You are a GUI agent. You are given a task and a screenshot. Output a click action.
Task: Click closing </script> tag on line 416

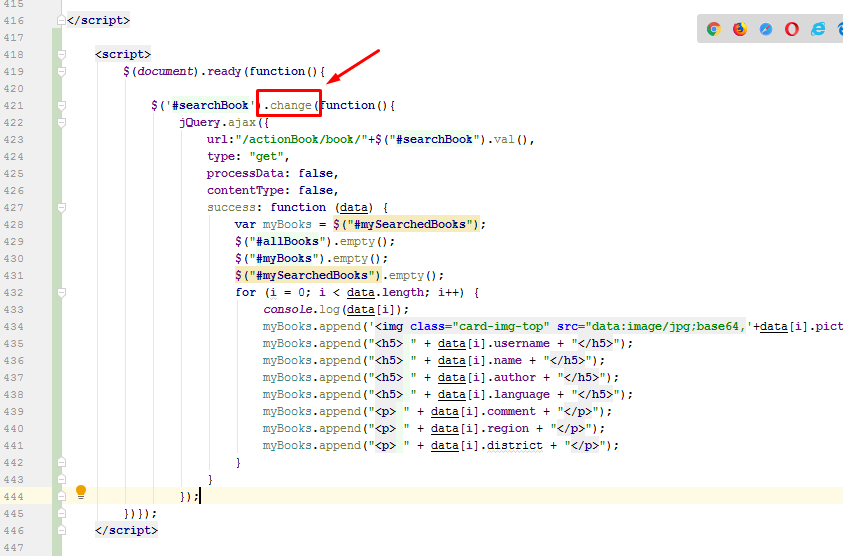pyautogui.click(x=98, y=20)
